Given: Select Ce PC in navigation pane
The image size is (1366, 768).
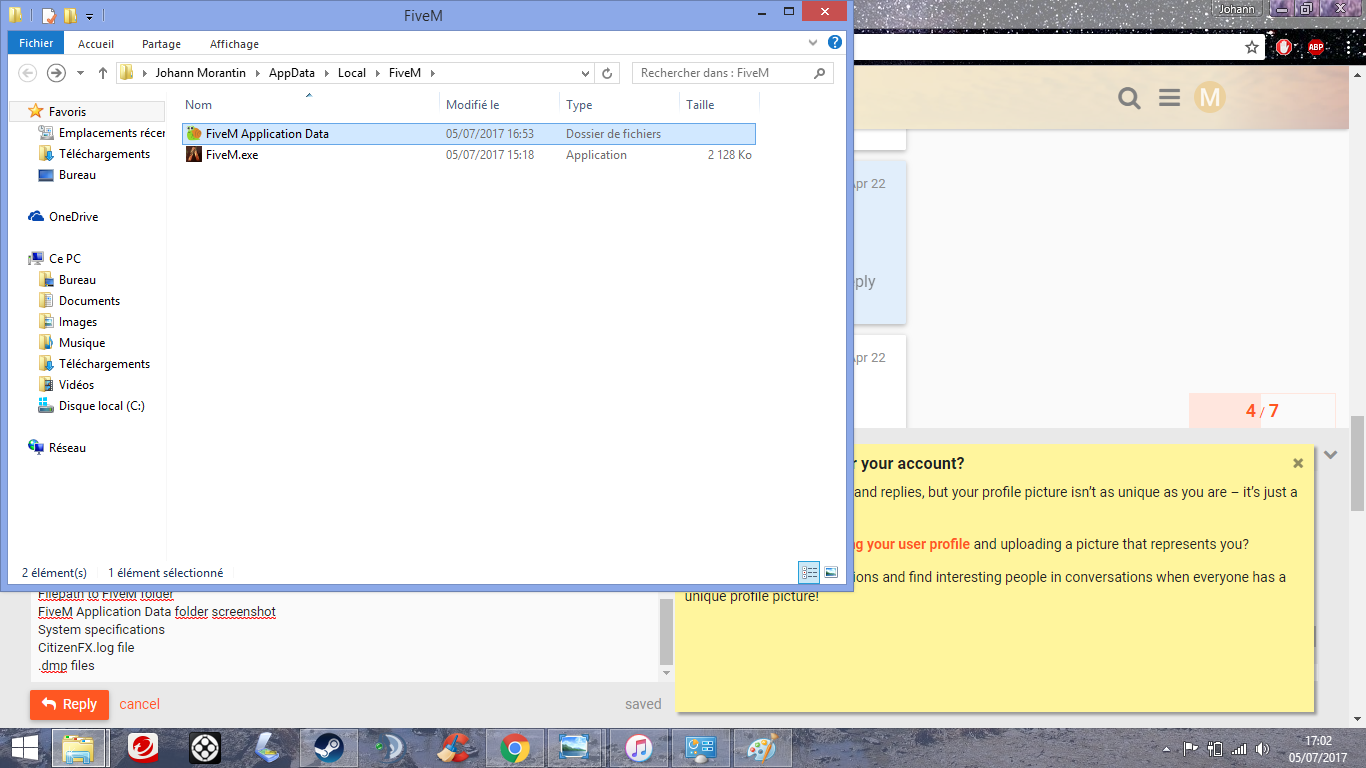Looking at the screenshot, I should tap(55, 259).
